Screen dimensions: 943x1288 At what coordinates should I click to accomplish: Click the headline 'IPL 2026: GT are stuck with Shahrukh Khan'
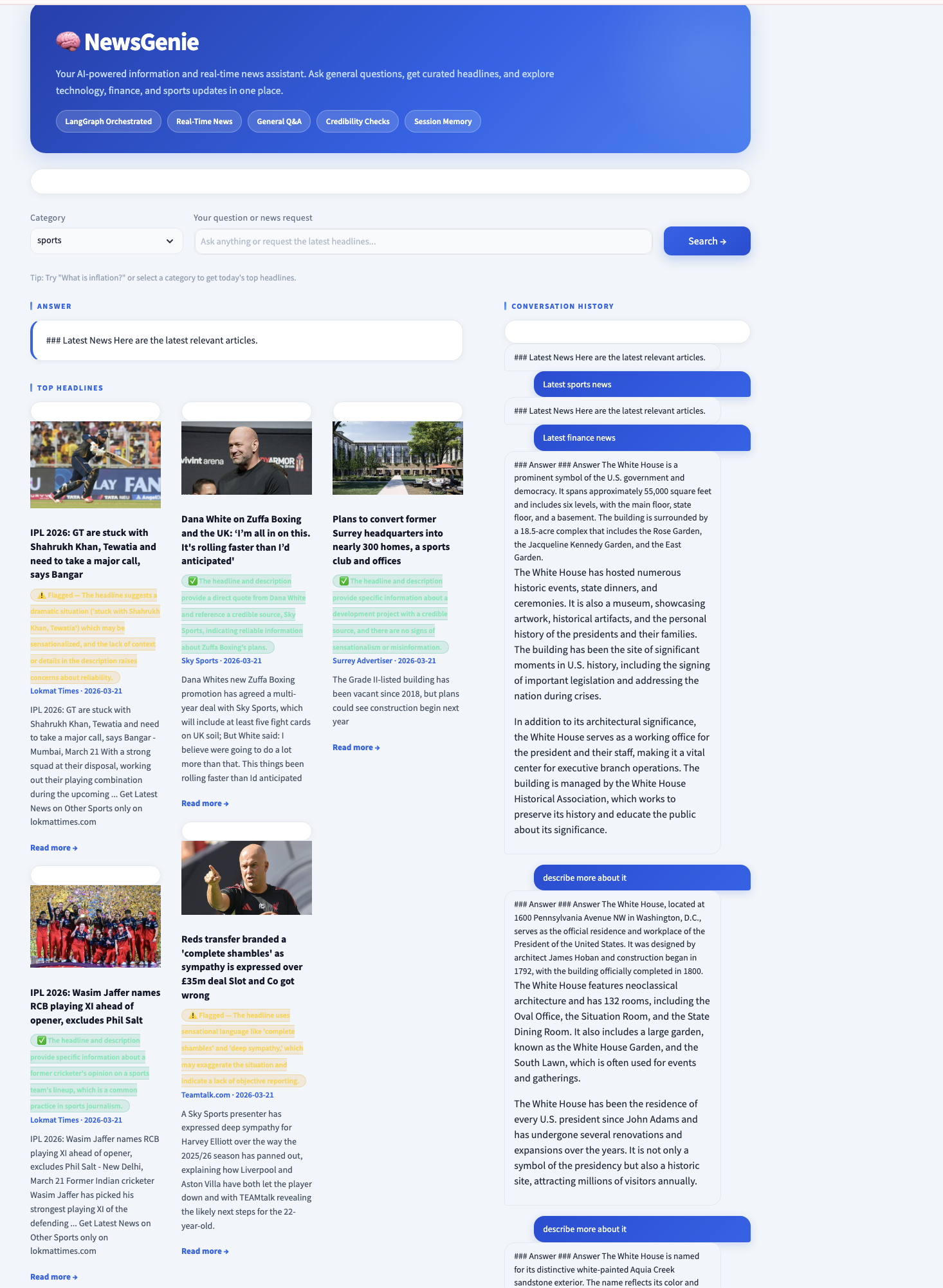94,553
